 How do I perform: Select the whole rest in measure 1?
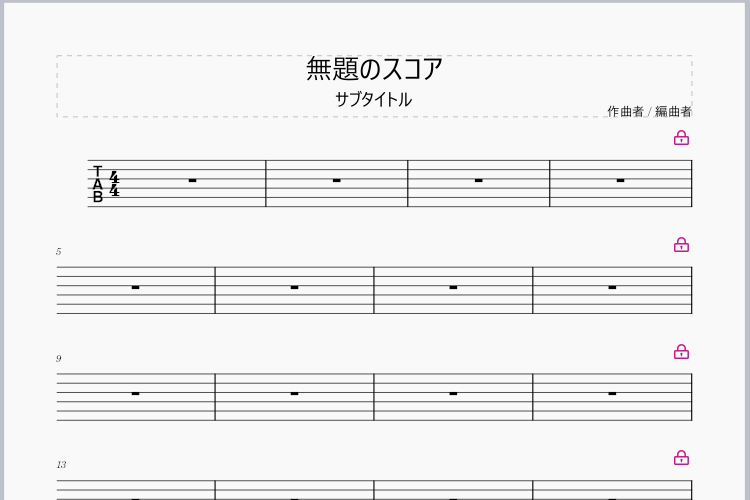(x=193, y=180)
